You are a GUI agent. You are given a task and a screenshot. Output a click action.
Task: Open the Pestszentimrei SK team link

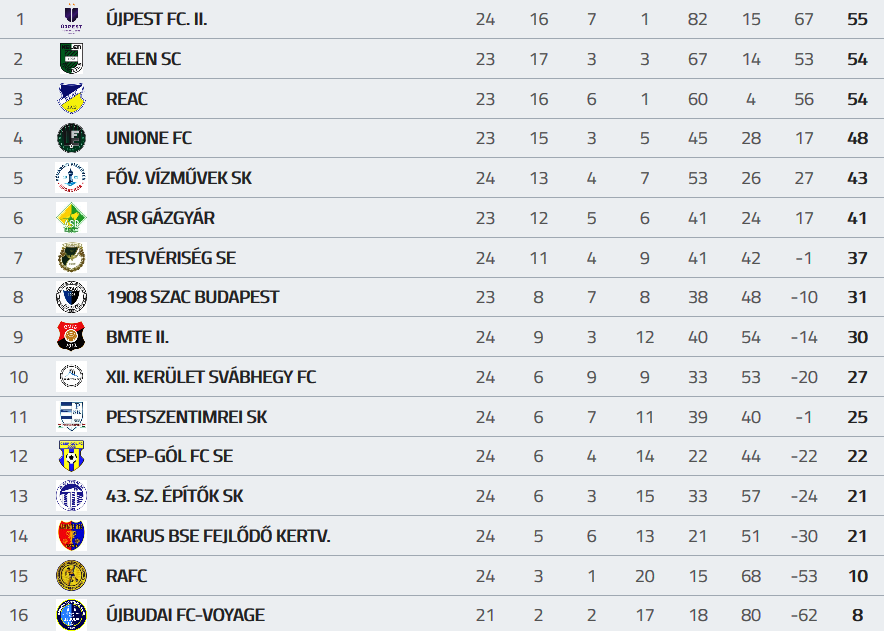[x=187, y=417]
